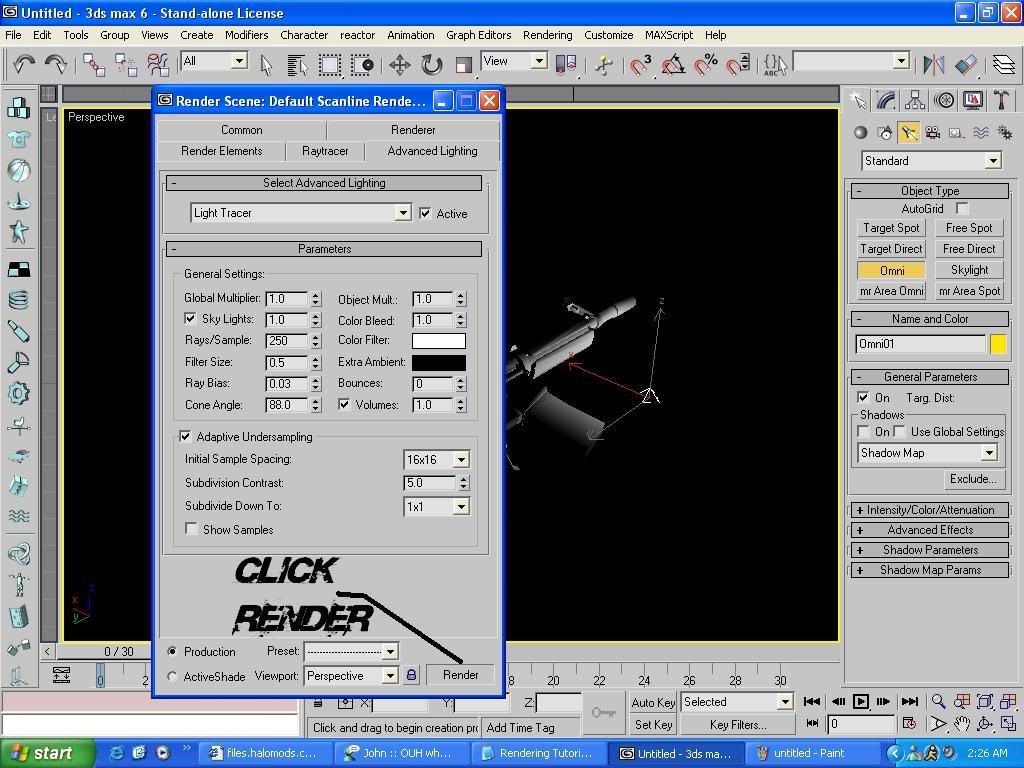
Task: Click the Omni01 object name field
Action: (920, 344)
